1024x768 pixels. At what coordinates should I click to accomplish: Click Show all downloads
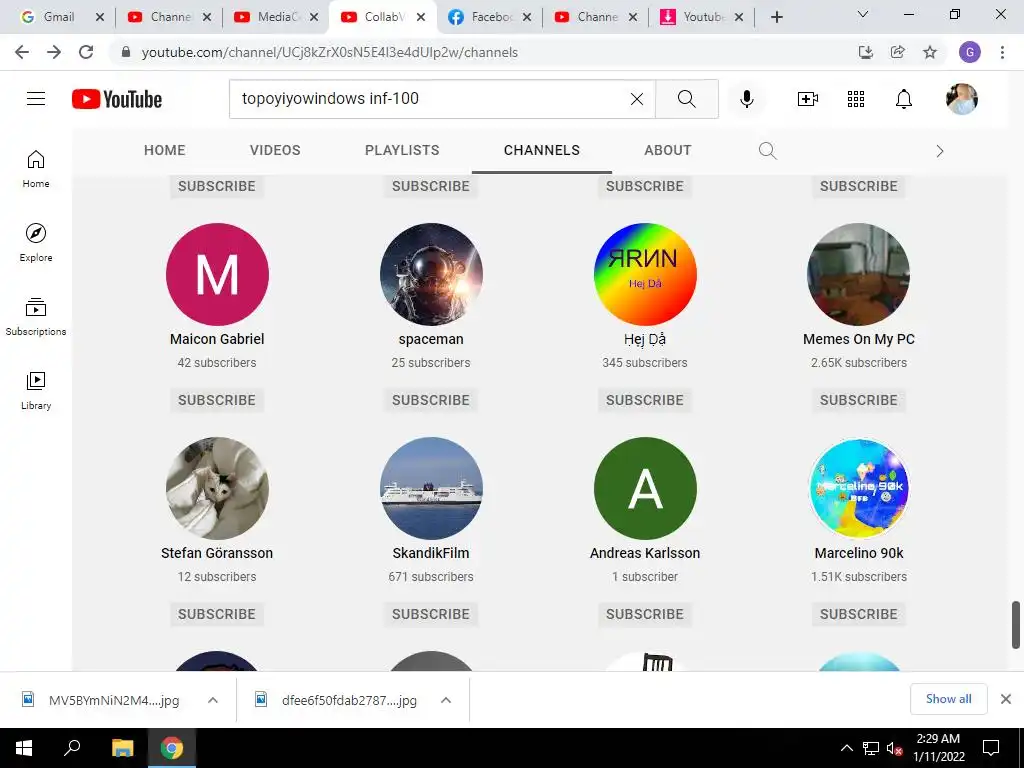(948, 699)
